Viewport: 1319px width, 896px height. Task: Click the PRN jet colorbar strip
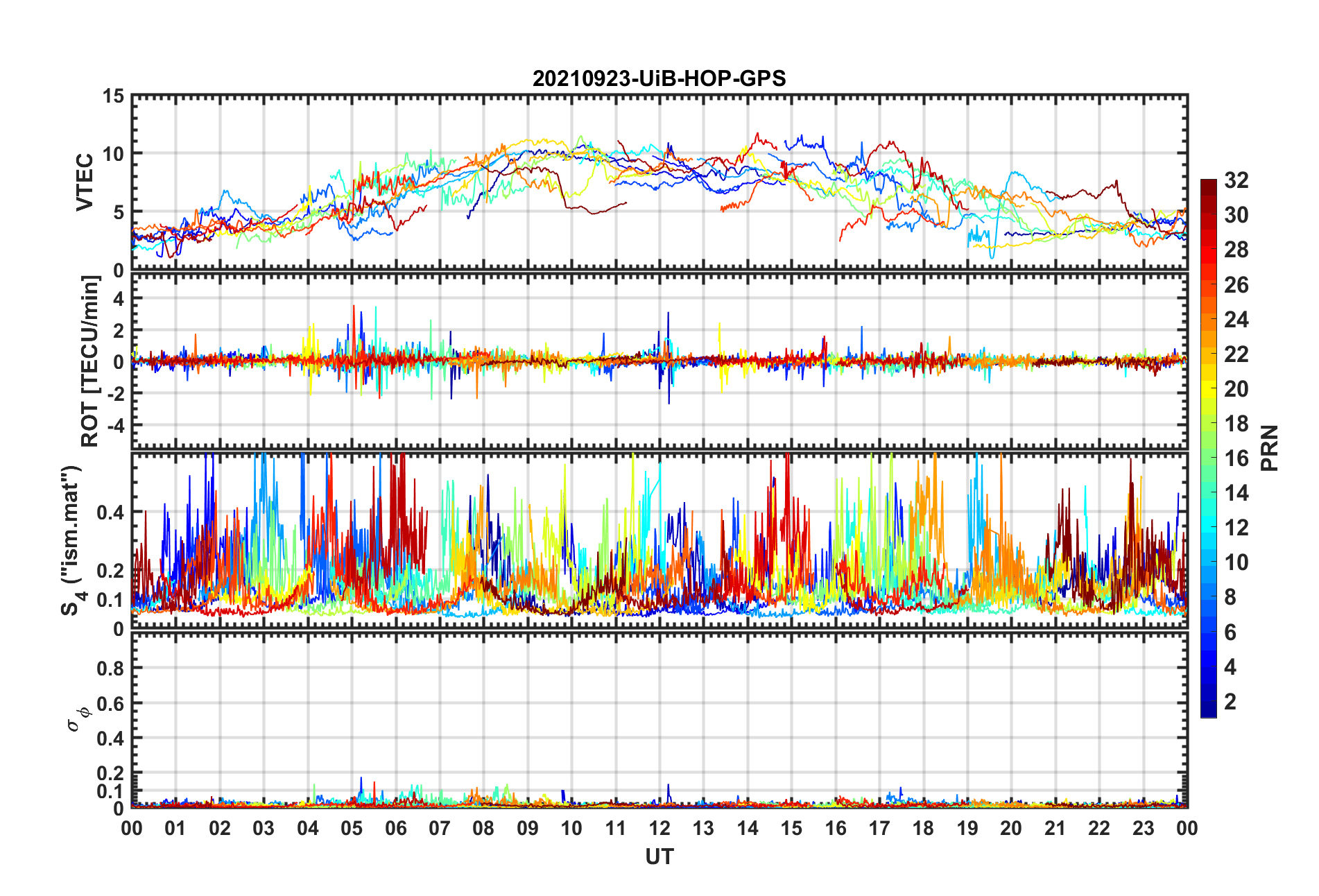click(1209, 448)
